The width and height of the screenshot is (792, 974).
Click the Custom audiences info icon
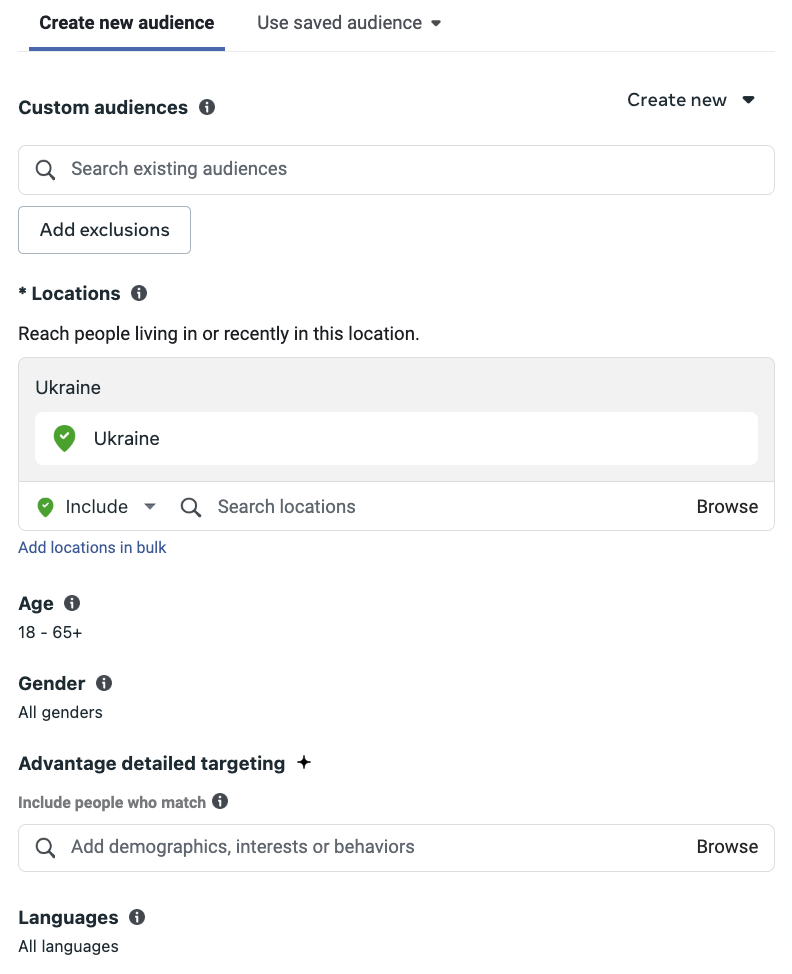tap(207, 107)
